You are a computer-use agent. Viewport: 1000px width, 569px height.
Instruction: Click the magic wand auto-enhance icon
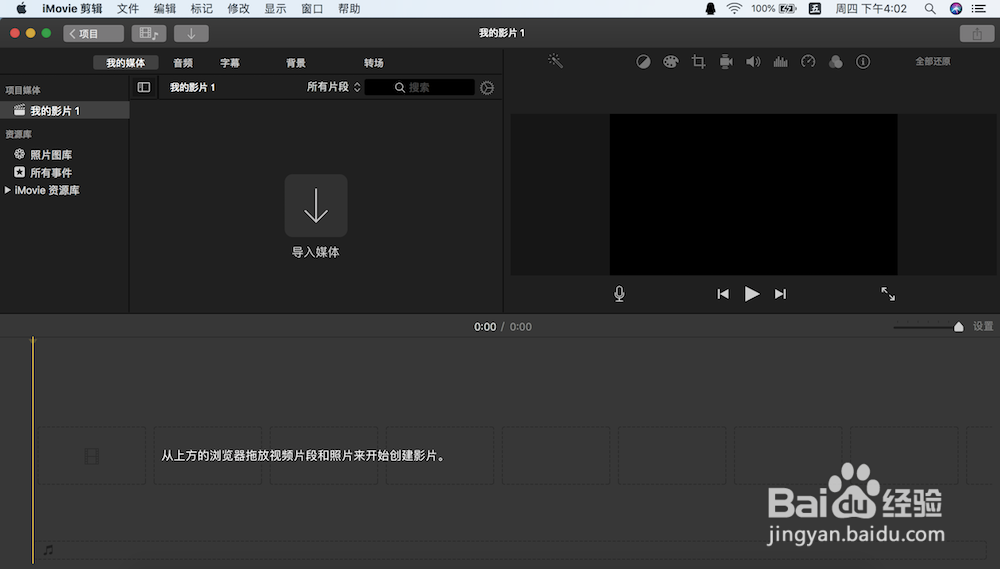click(x=555, y=61)
